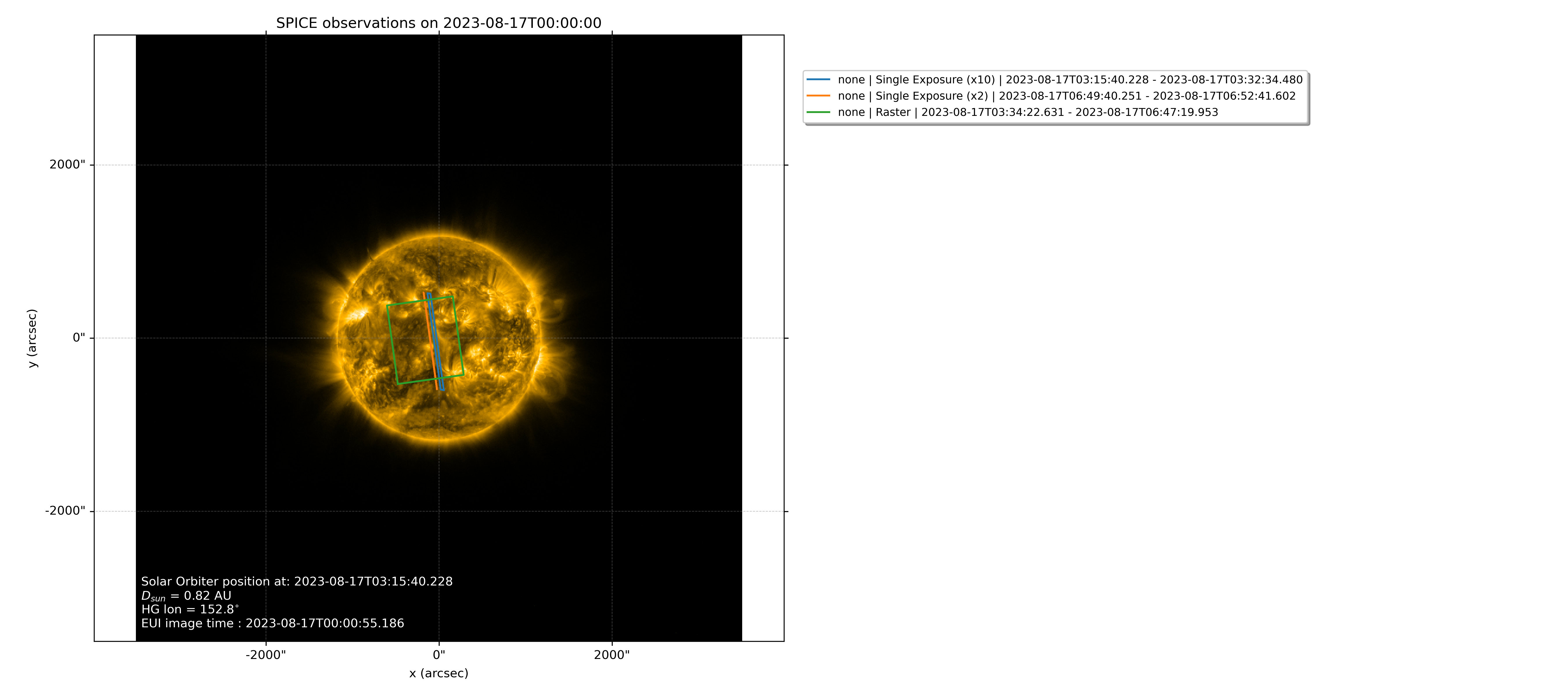Click the 2000" tick label on x-axis
The width and height of the screenshot is (1568, 697).
(611, 655)
